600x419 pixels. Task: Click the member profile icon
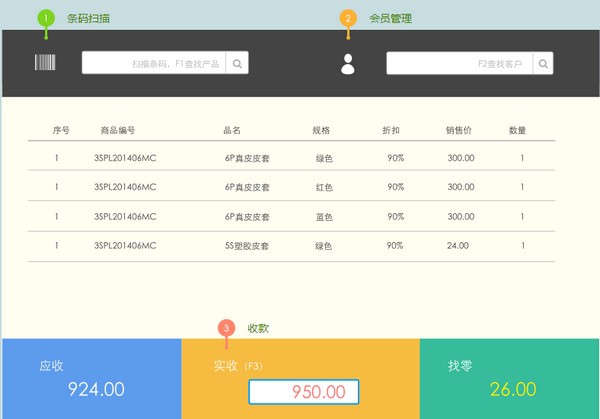click(348, 63)
